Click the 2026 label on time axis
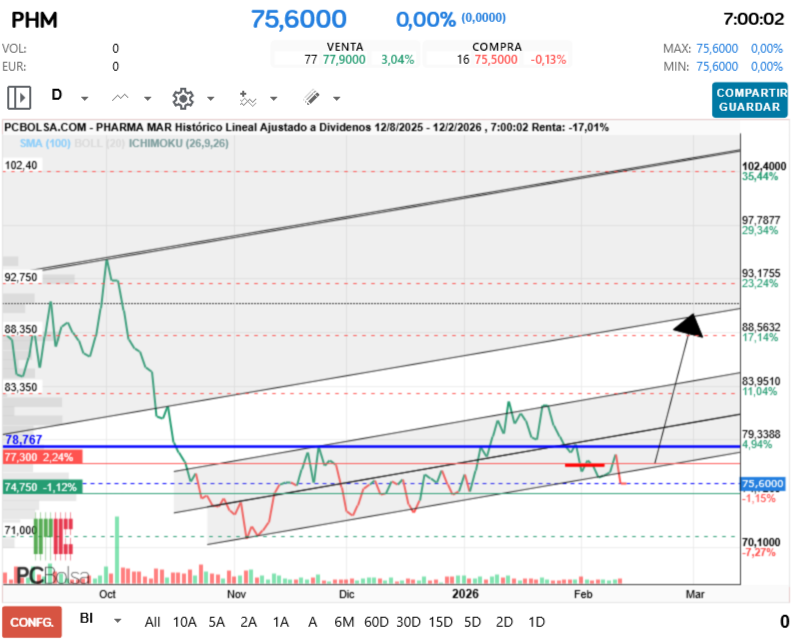 coord(465,593)
